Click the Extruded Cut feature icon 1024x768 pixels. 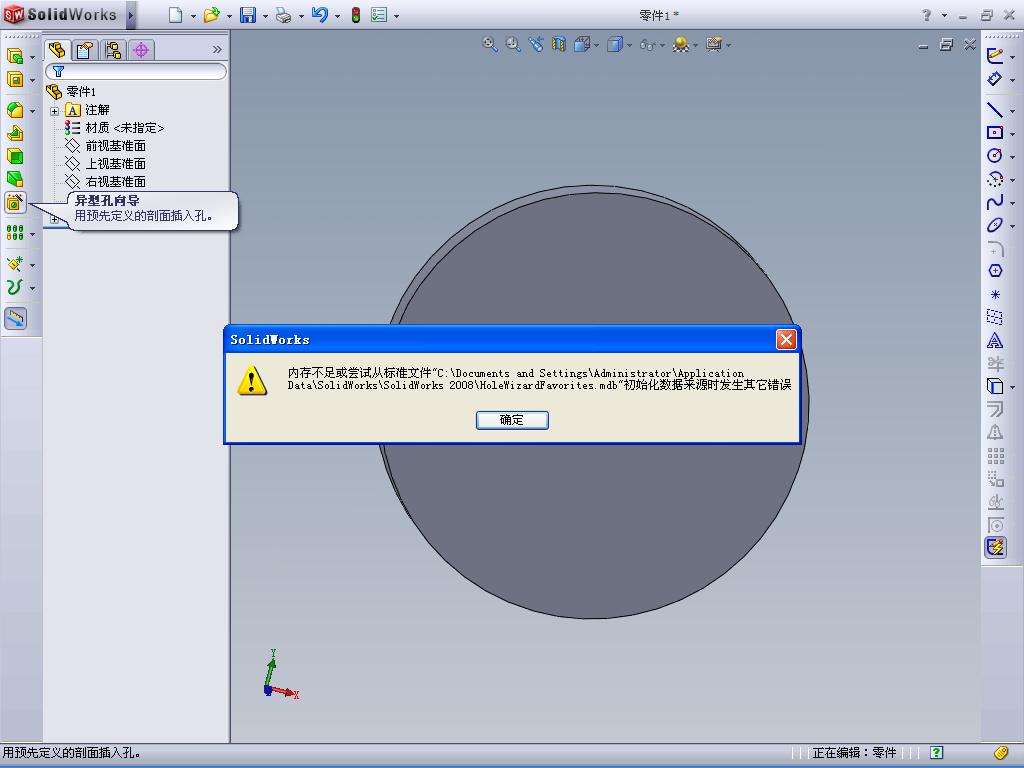pos(15,80)
